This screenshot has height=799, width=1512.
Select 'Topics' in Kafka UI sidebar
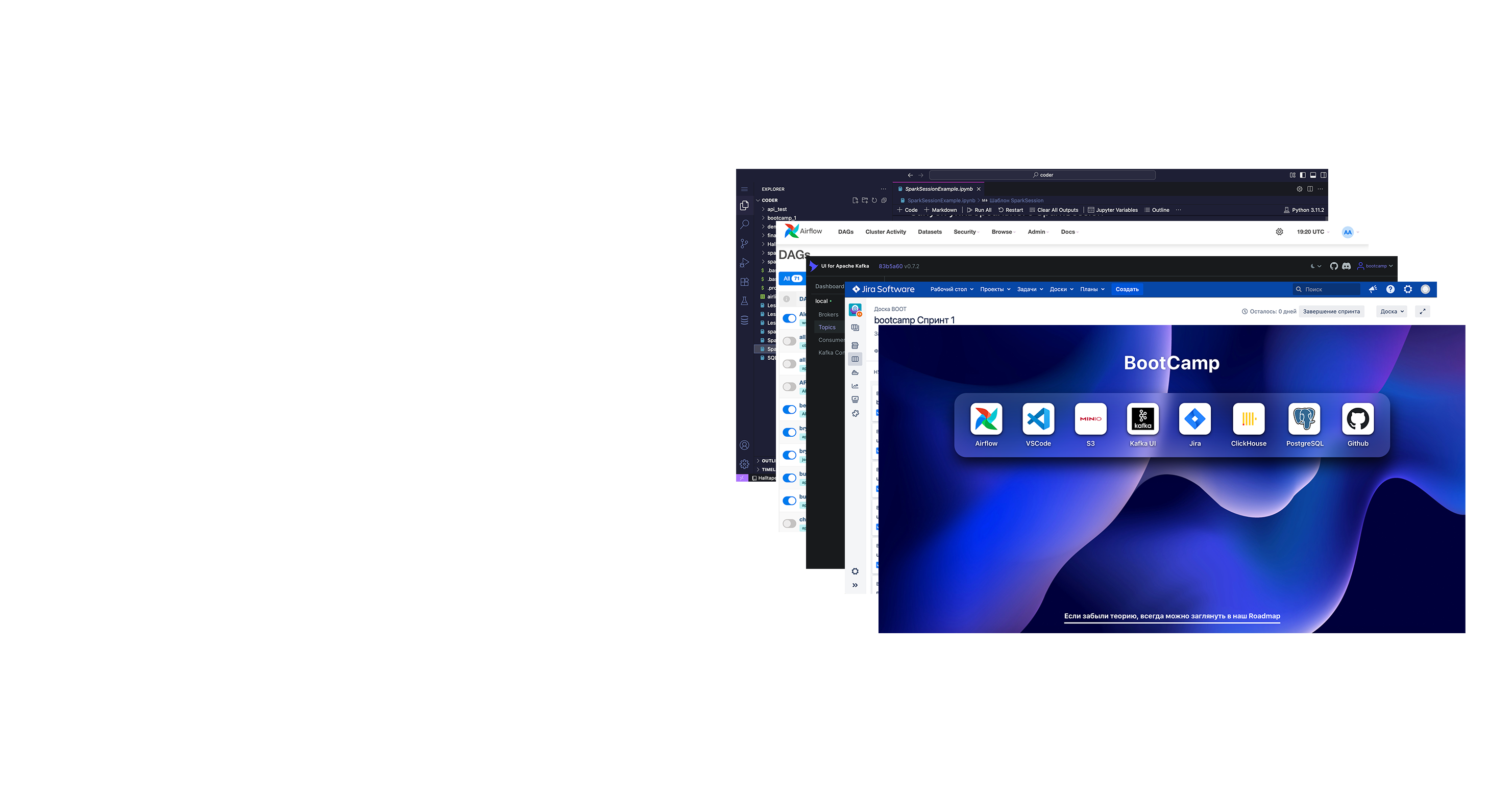tap(827, 328)
